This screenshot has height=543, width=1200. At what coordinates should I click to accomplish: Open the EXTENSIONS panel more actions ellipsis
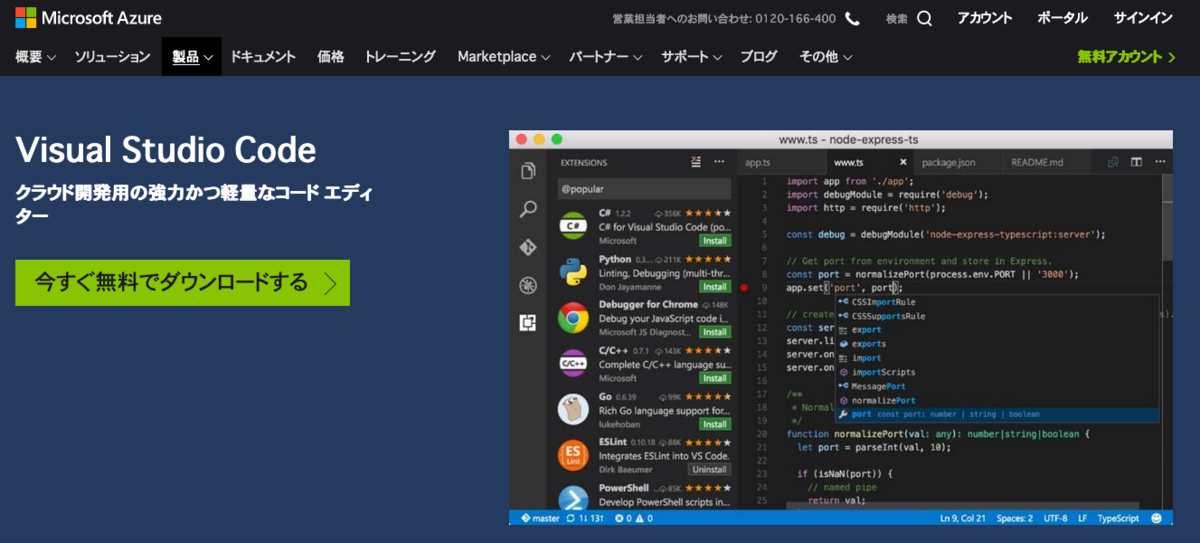click(721, 162)
